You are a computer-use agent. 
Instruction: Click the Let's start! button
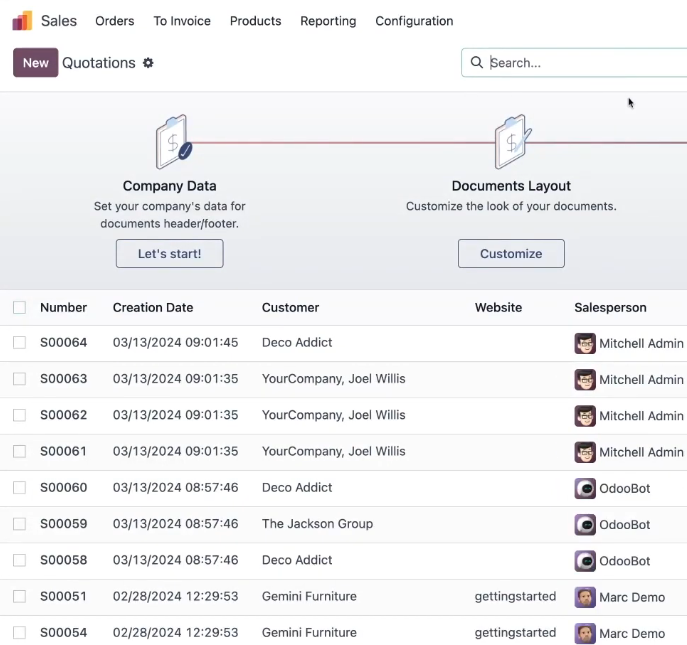(170, 253)
